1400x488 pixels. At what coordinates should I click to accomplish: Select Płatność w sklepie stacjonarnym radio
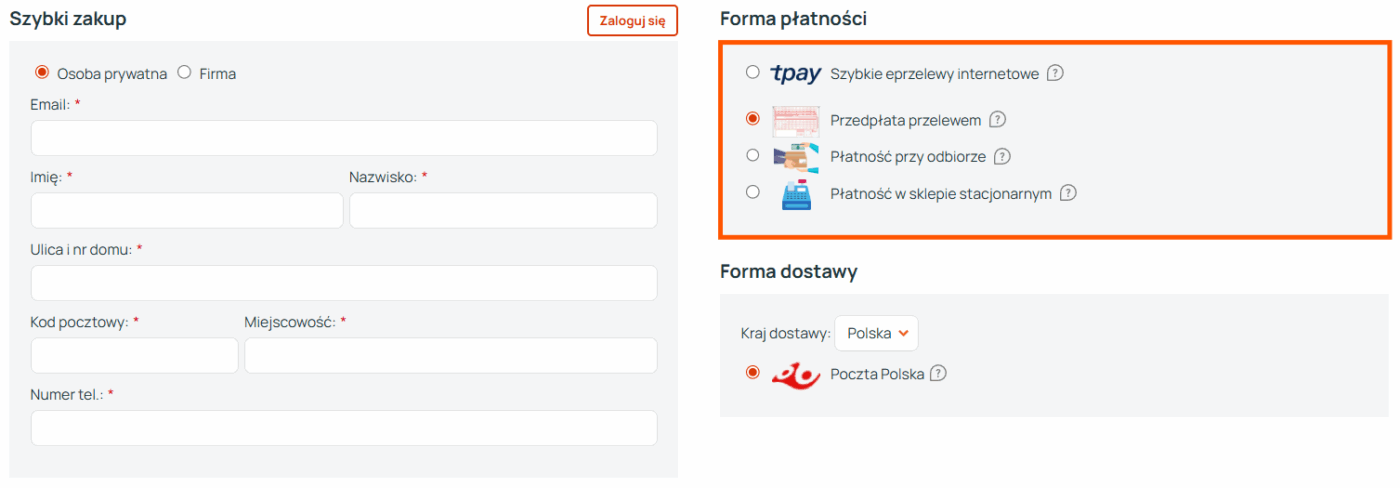[752, 192]
